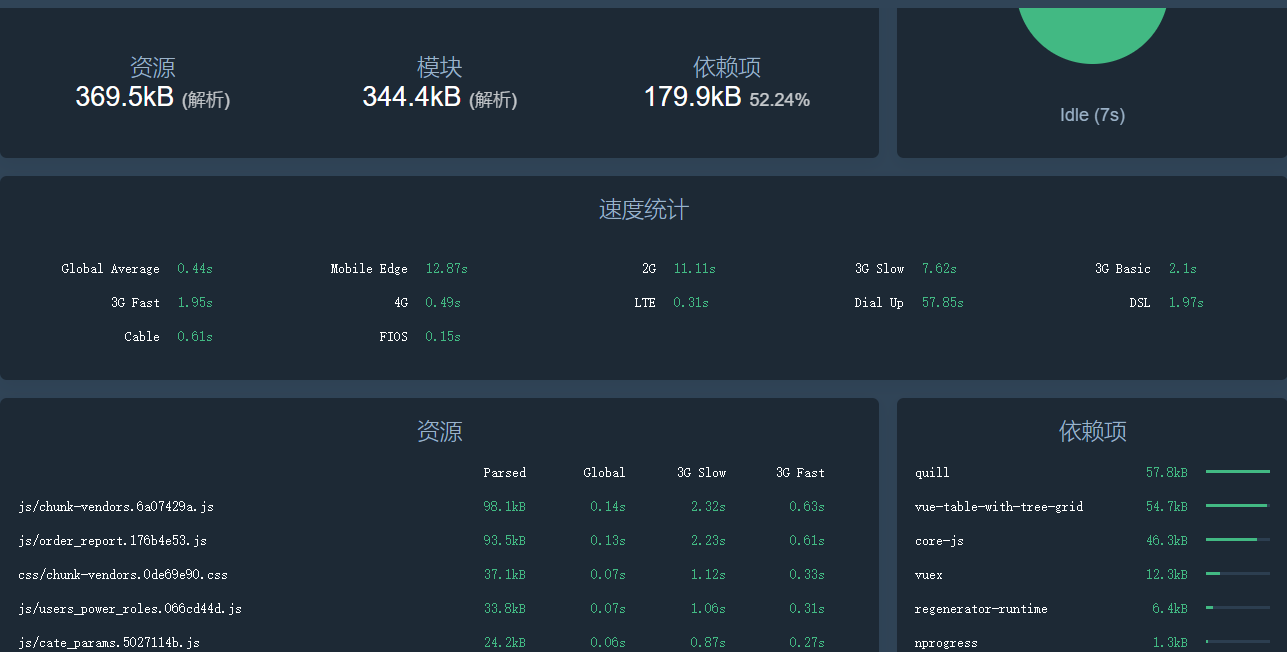The width and height of the screenshot is (1287, 652).
Task: Click the 资源 369.5kB summary stat
Action: pos(152,82)
